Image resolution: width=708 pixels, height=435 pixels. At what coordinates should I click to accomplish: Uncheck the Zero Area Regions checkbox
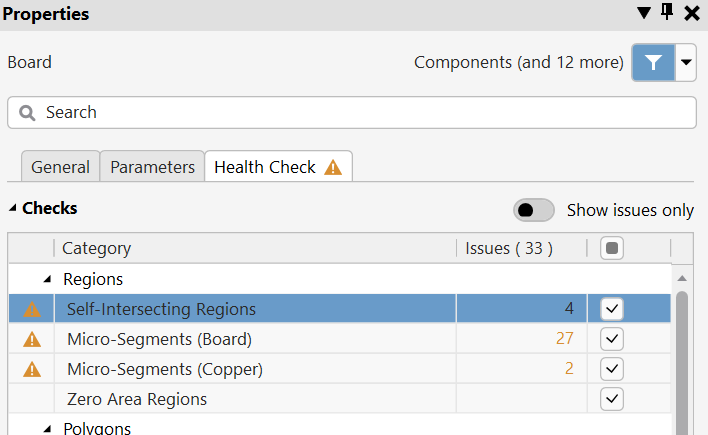[612, 399]
